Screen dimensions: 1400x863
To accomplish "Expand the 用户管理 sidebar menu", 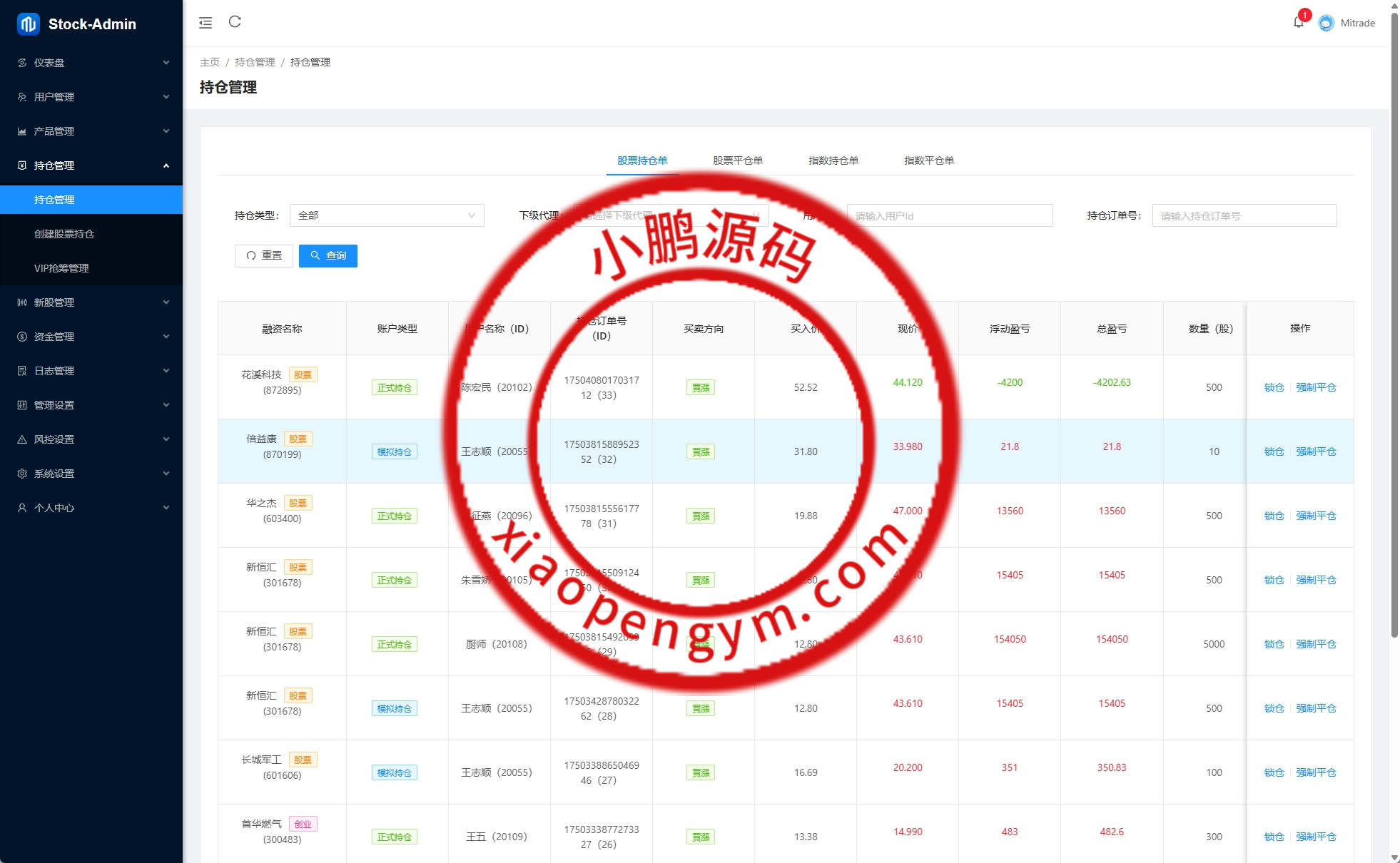I will coord(91,97).
